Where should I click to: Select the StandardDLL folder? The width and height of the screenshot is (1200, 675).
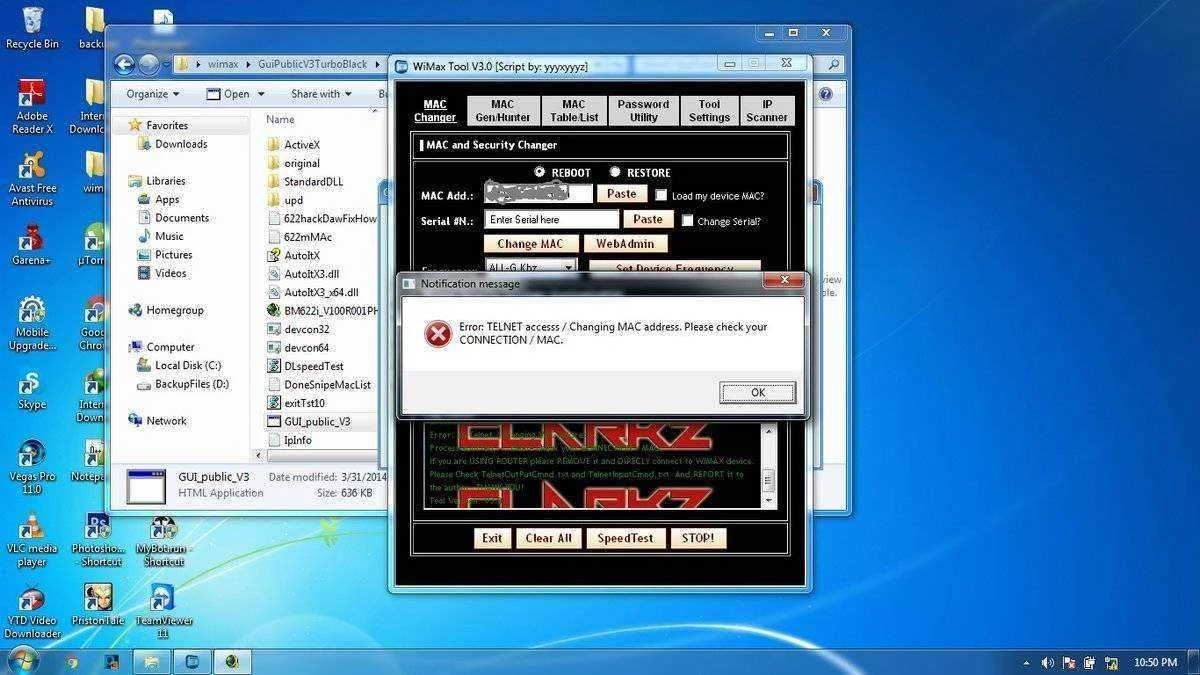[313, 182]
